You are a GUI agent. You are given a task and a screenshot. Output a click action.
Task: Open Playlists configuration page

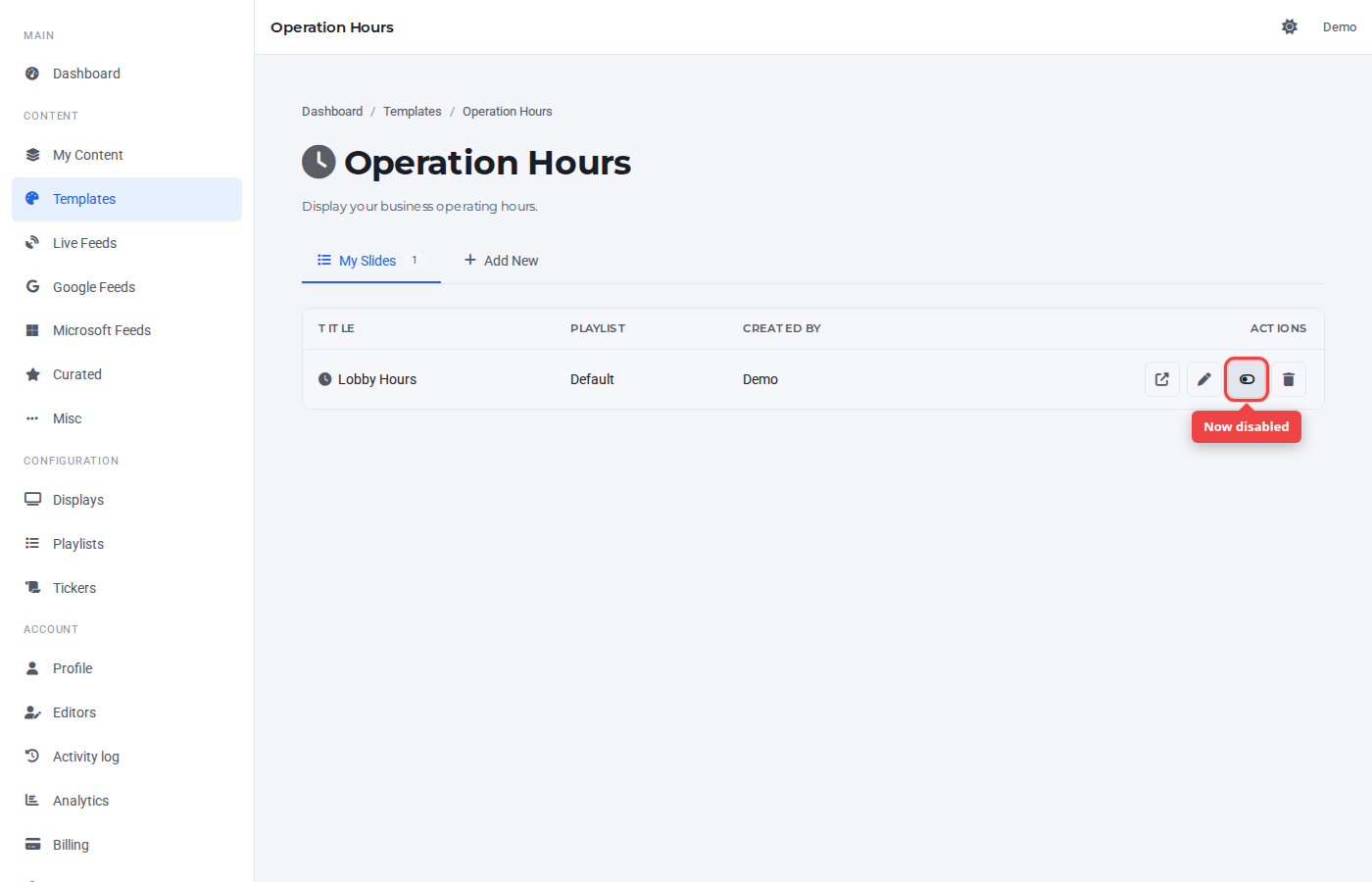coord(126,544)
